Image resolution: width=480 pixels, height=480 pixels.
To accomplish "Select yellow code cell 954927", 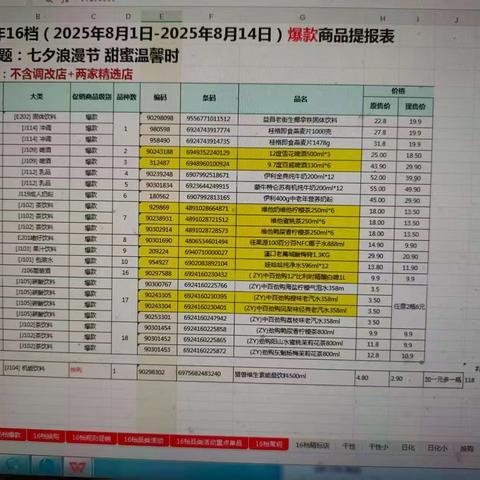I will coord(159,263).
